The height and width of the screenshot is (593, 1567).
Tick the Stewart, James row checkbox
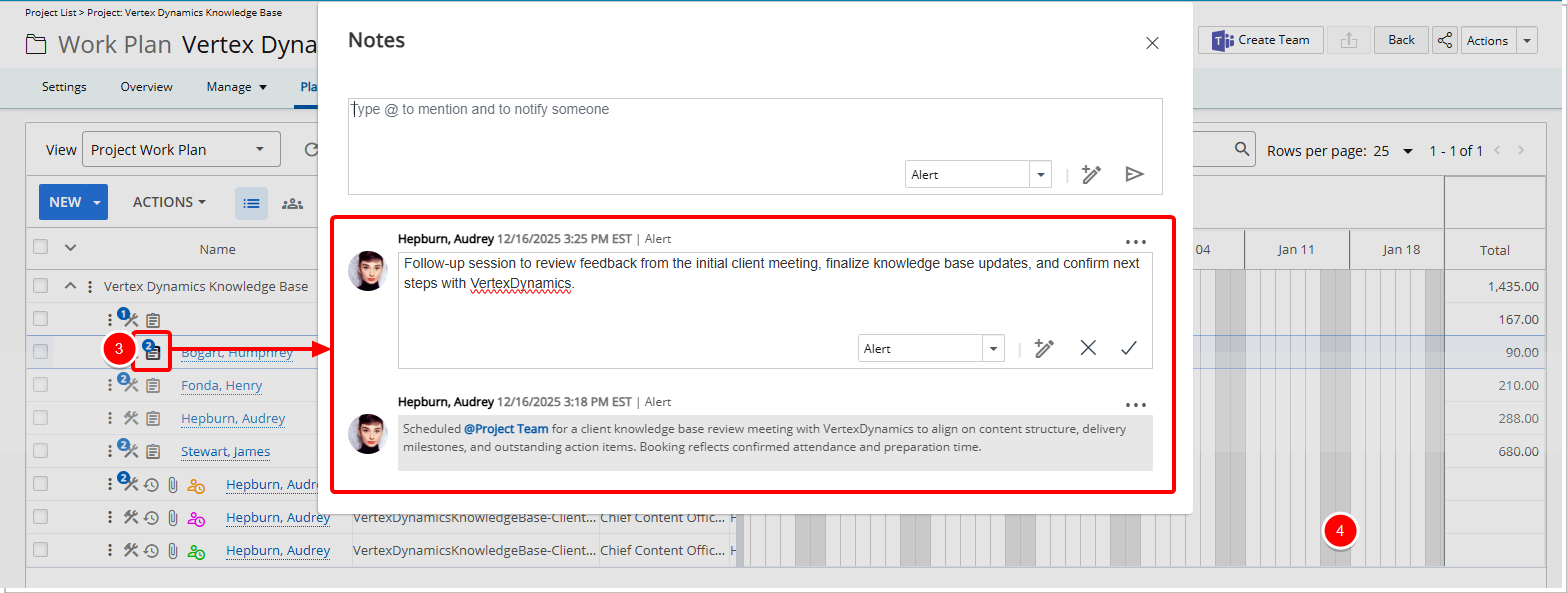tap(40, 451)
